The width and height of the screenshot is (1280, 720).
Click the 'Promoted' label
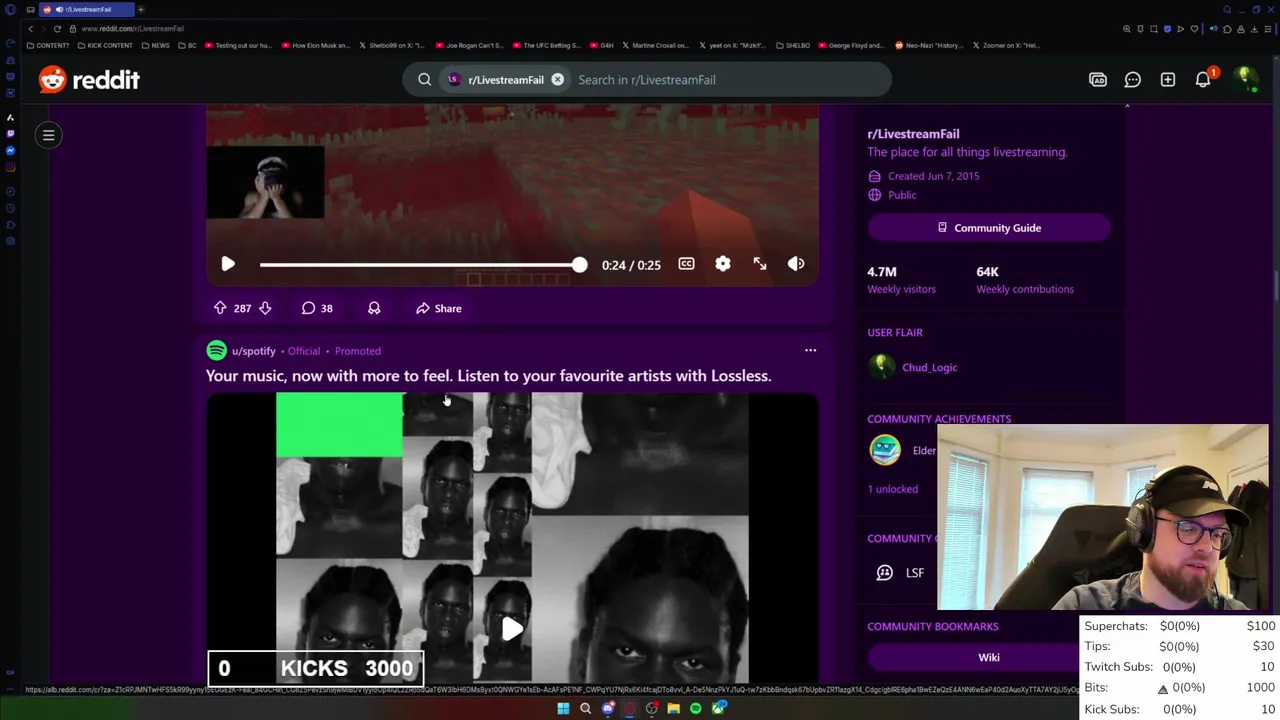358,351
